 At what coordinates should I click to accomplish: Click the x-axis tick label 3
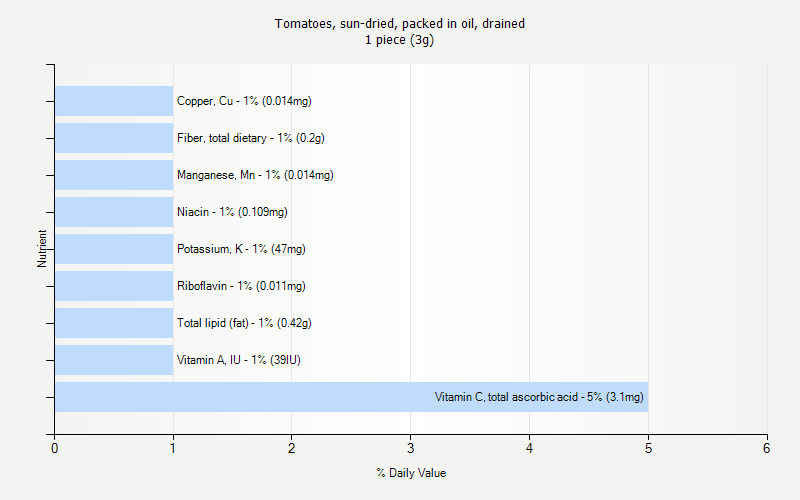(x=411, y=449)
